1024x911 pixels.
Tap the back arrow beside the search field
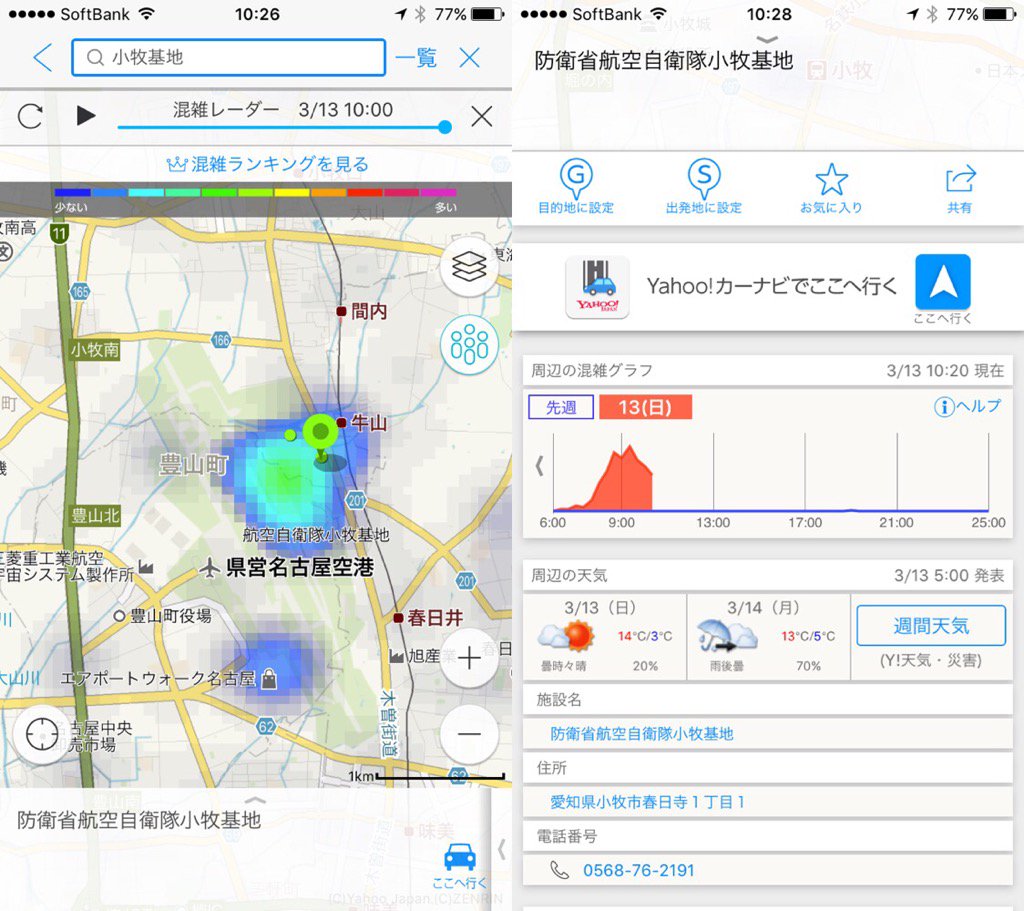(42, 57)
